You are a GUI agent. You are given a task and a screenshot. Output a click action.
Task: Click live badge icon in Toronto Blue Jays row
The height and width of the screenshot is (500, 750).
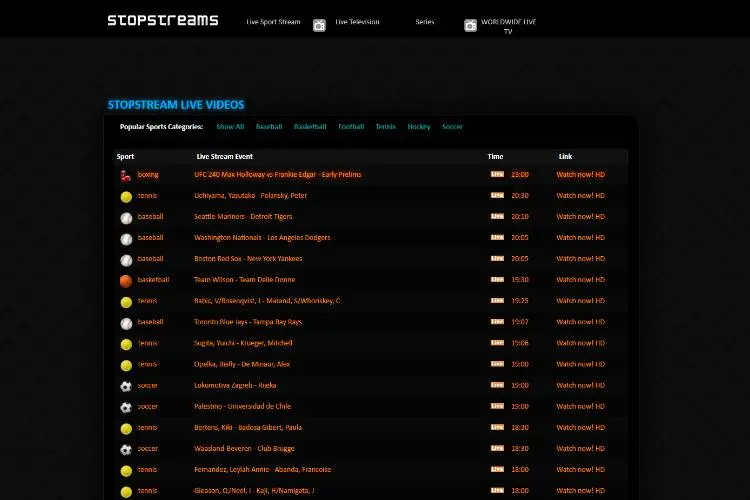(x=497, y=322)
